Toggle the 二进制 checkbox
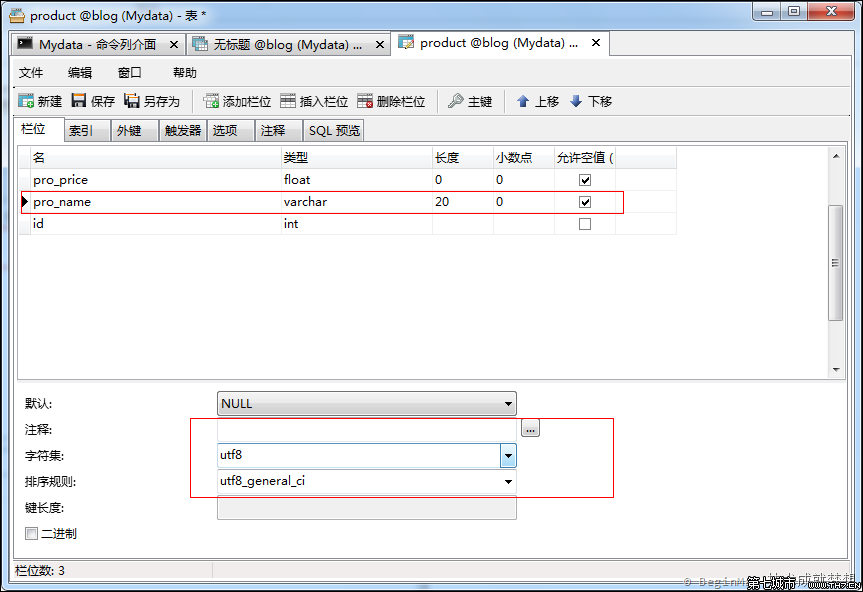The image size is (863, 592). (x=31, y=533)
